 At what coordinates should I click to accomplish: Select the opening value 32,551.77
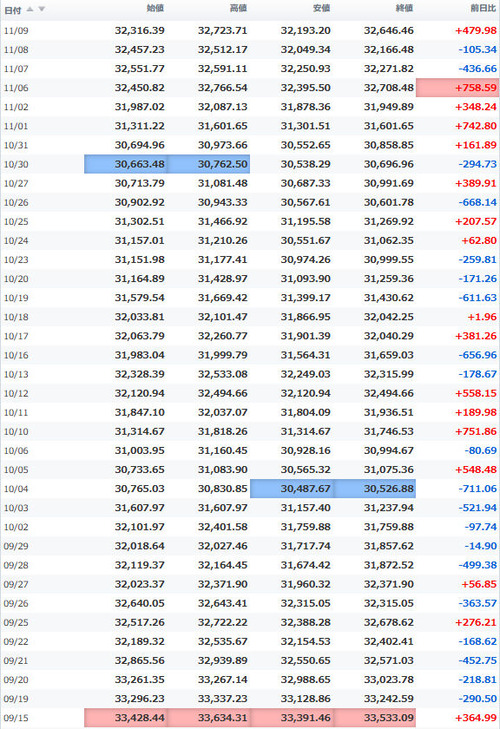click(x=140, y=69)
